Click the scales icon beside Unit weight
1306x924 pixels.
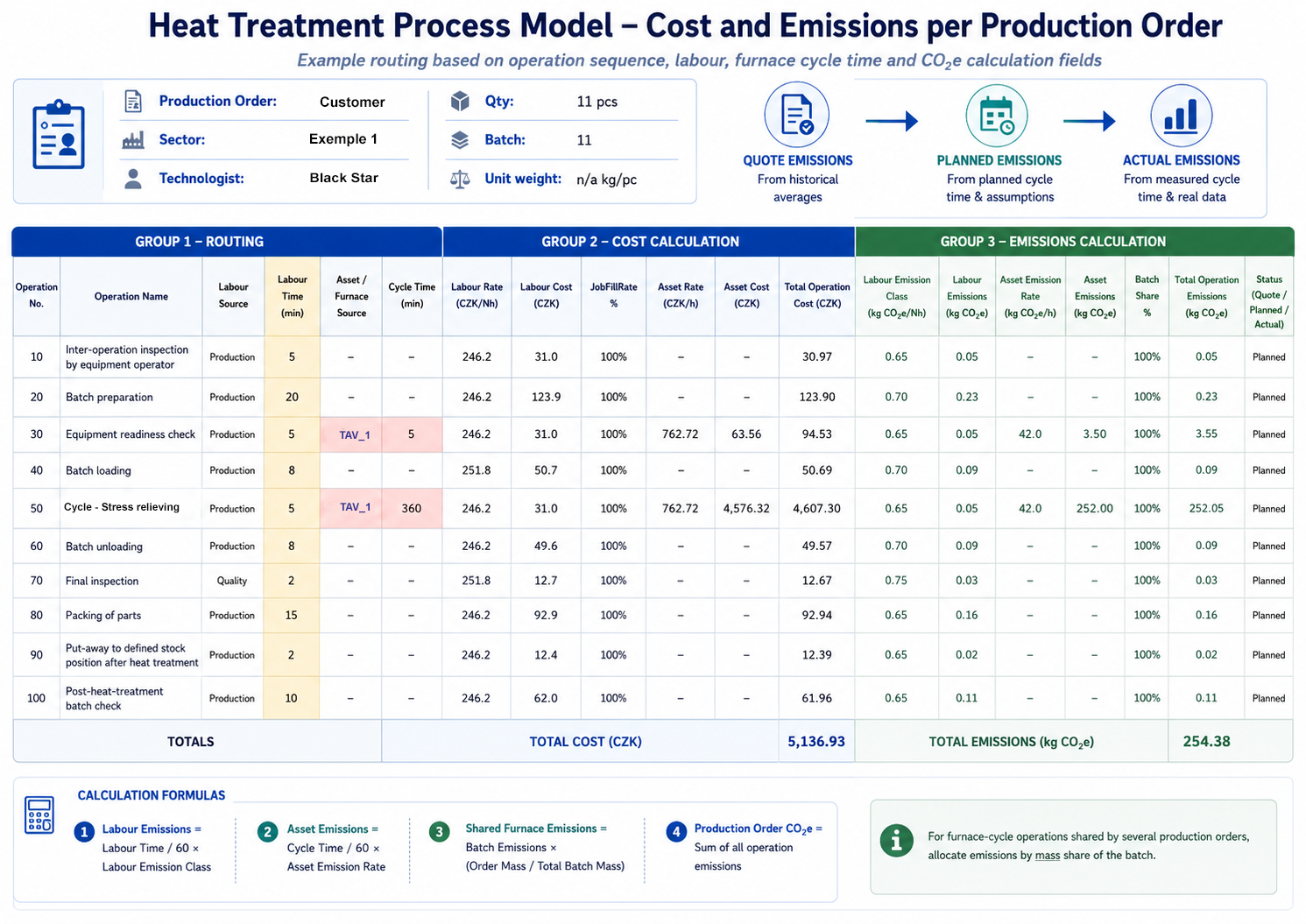(x=460, y=180)
